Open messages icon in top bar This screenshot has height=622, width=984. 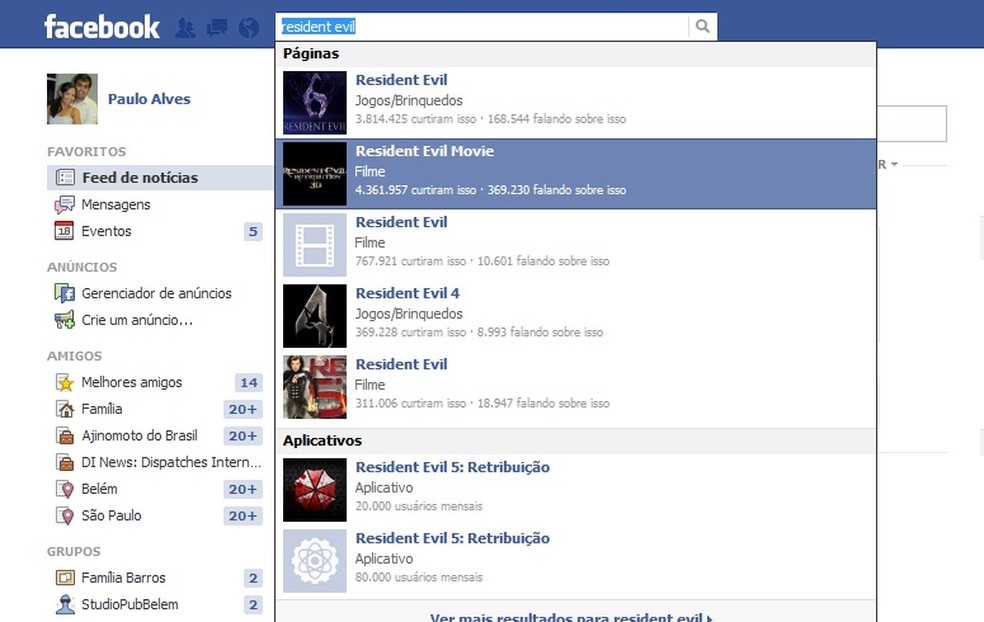tap(217, 28)
